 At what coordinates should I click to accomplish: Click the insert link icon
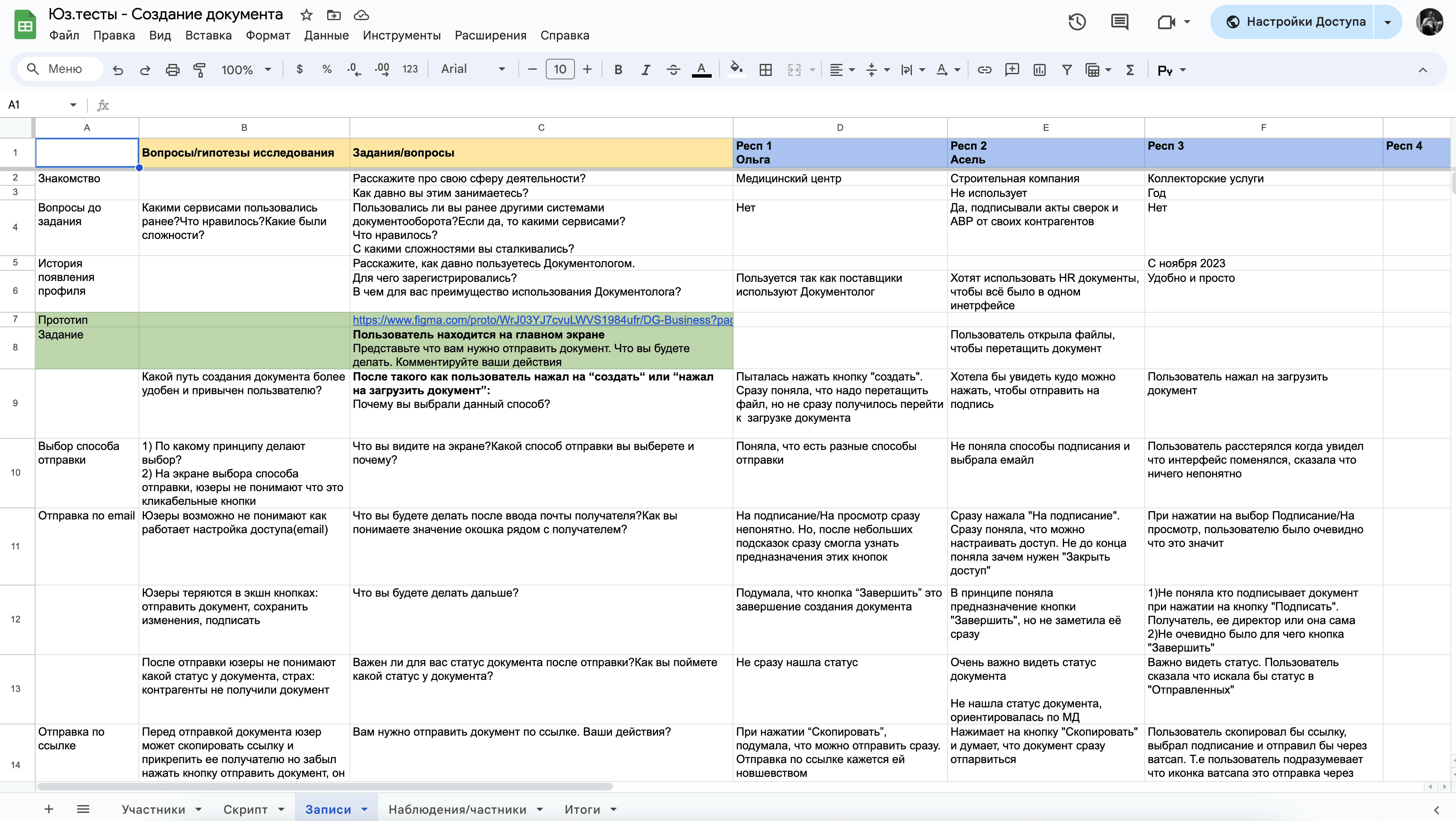point(985,69)
